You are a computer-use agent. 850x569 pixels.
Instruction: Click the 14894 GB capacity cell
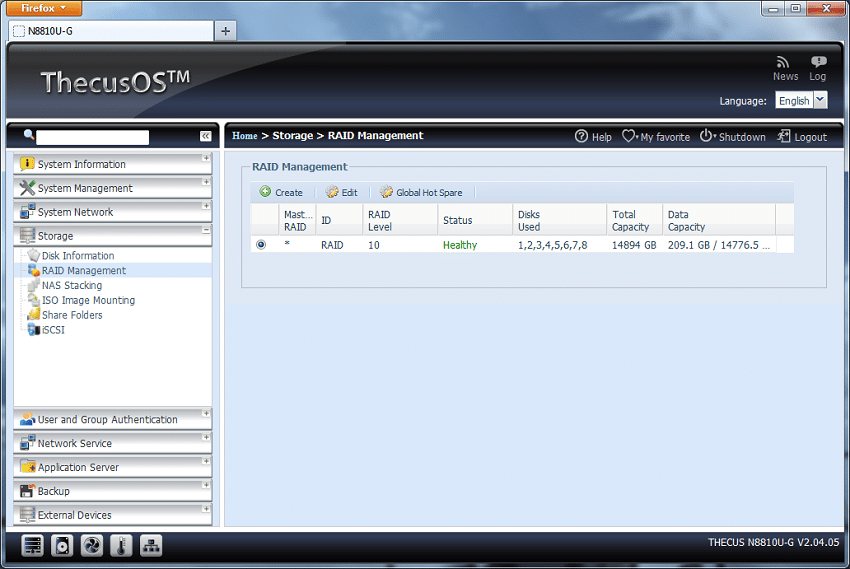(x=634, y=245)
